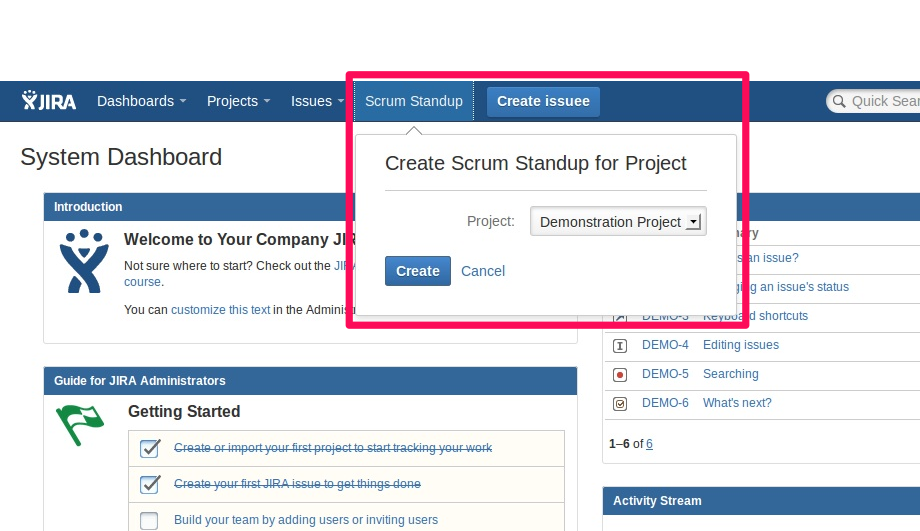920x531 pixels.
Task: Open the What's next? summary link
Action: tap(737, 403)
